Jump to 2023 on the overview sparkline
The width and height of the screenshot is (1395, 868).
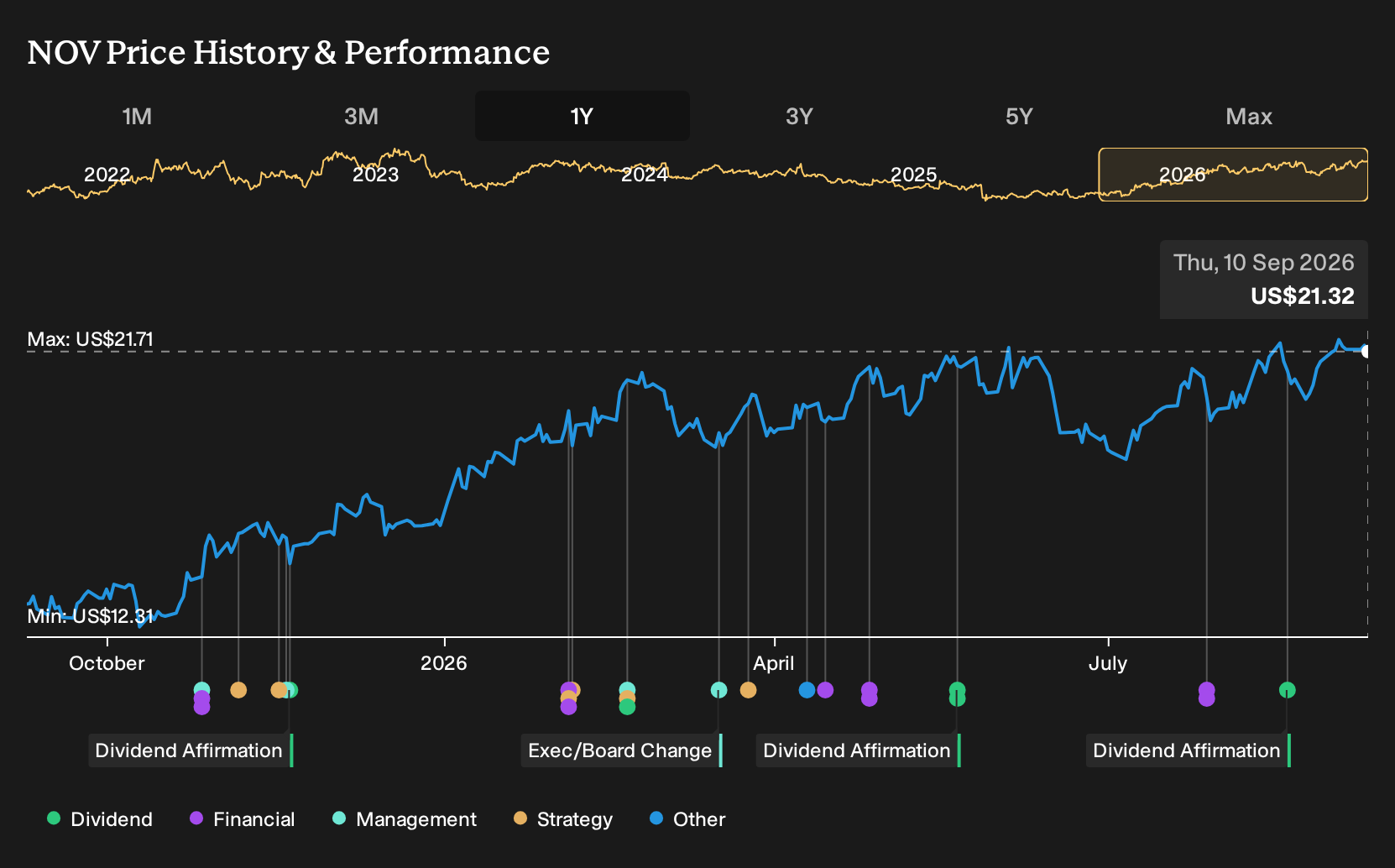pyautogui.click(x=375, y=175)
